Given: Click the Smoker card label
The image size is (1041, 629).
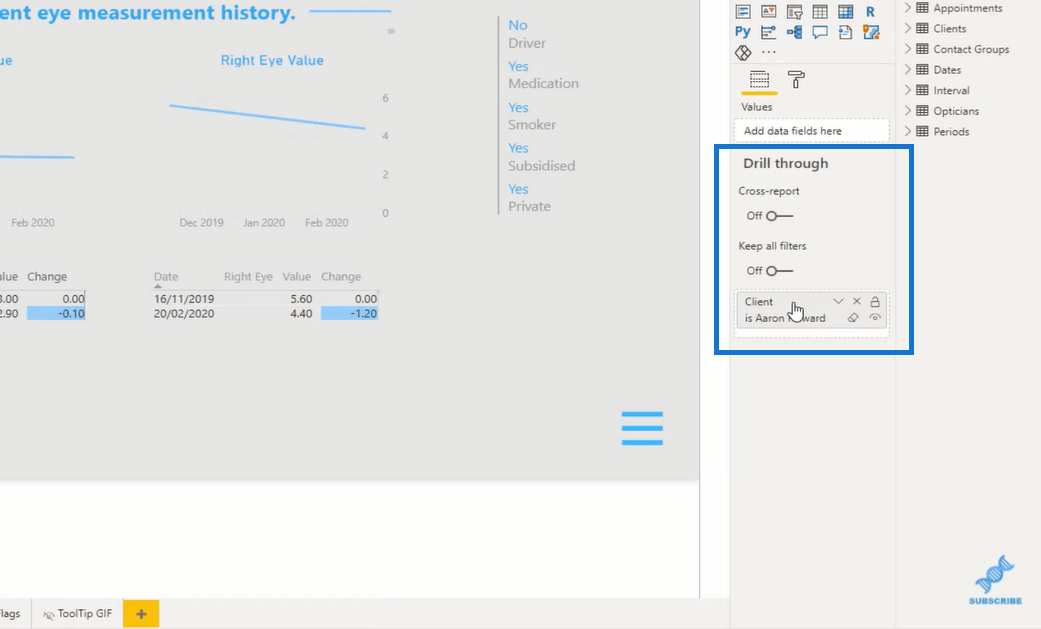Looking at the screenshot, I should [532, 125].
